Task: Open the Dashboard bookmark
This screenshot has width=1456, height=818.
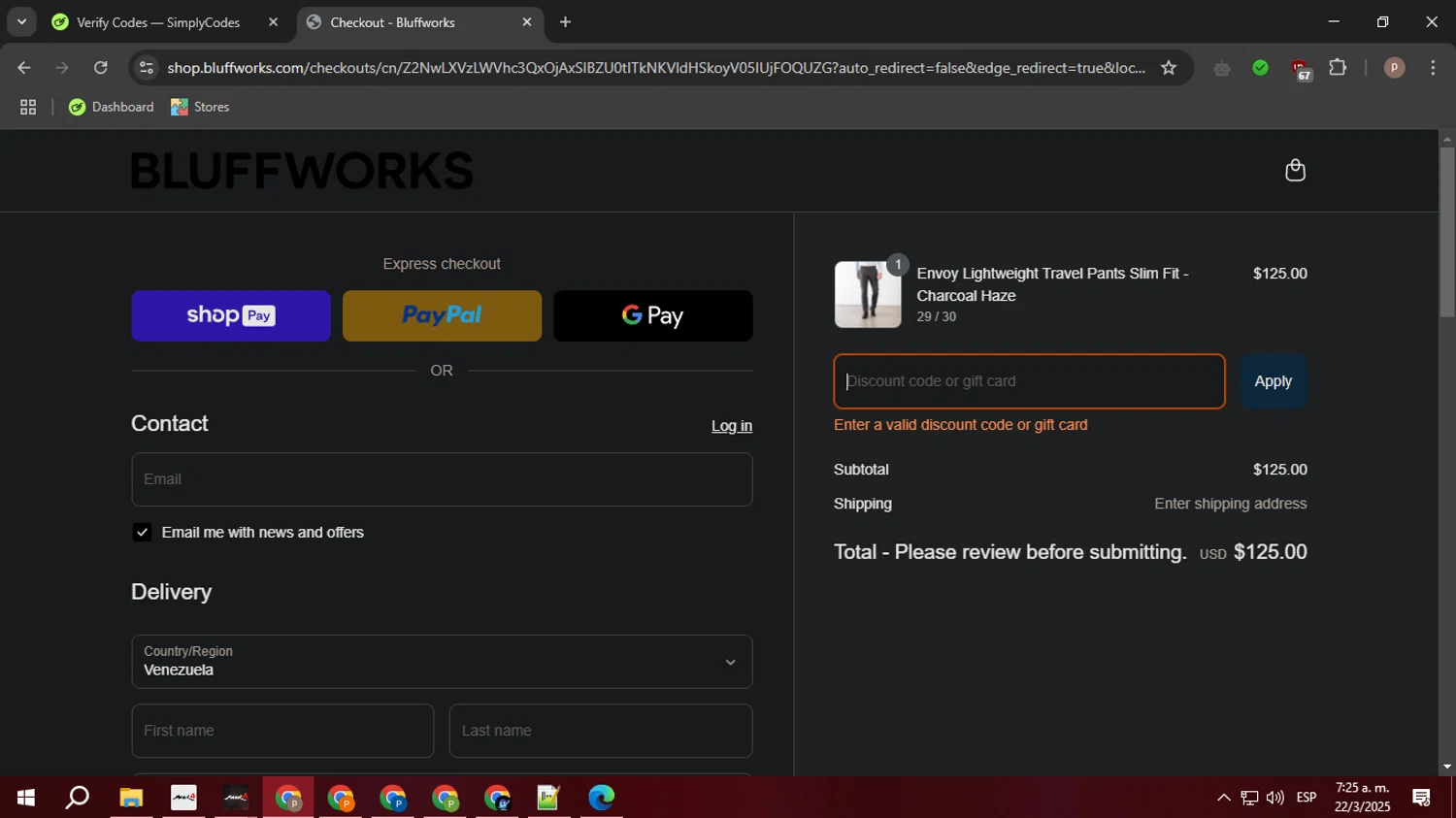Action: [x=112, y=107]
